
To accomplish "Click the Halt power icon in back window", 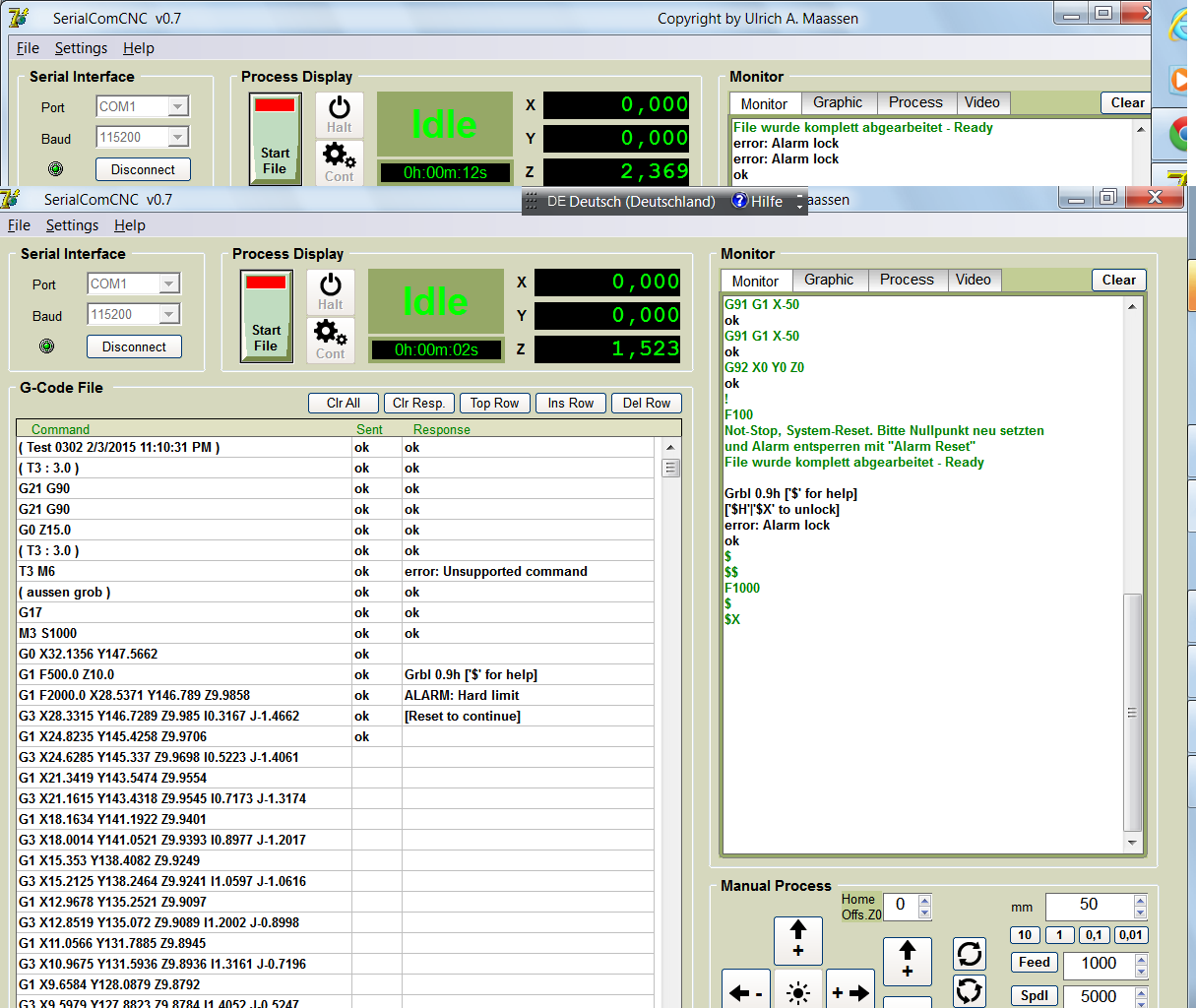I will pos(340,114).
